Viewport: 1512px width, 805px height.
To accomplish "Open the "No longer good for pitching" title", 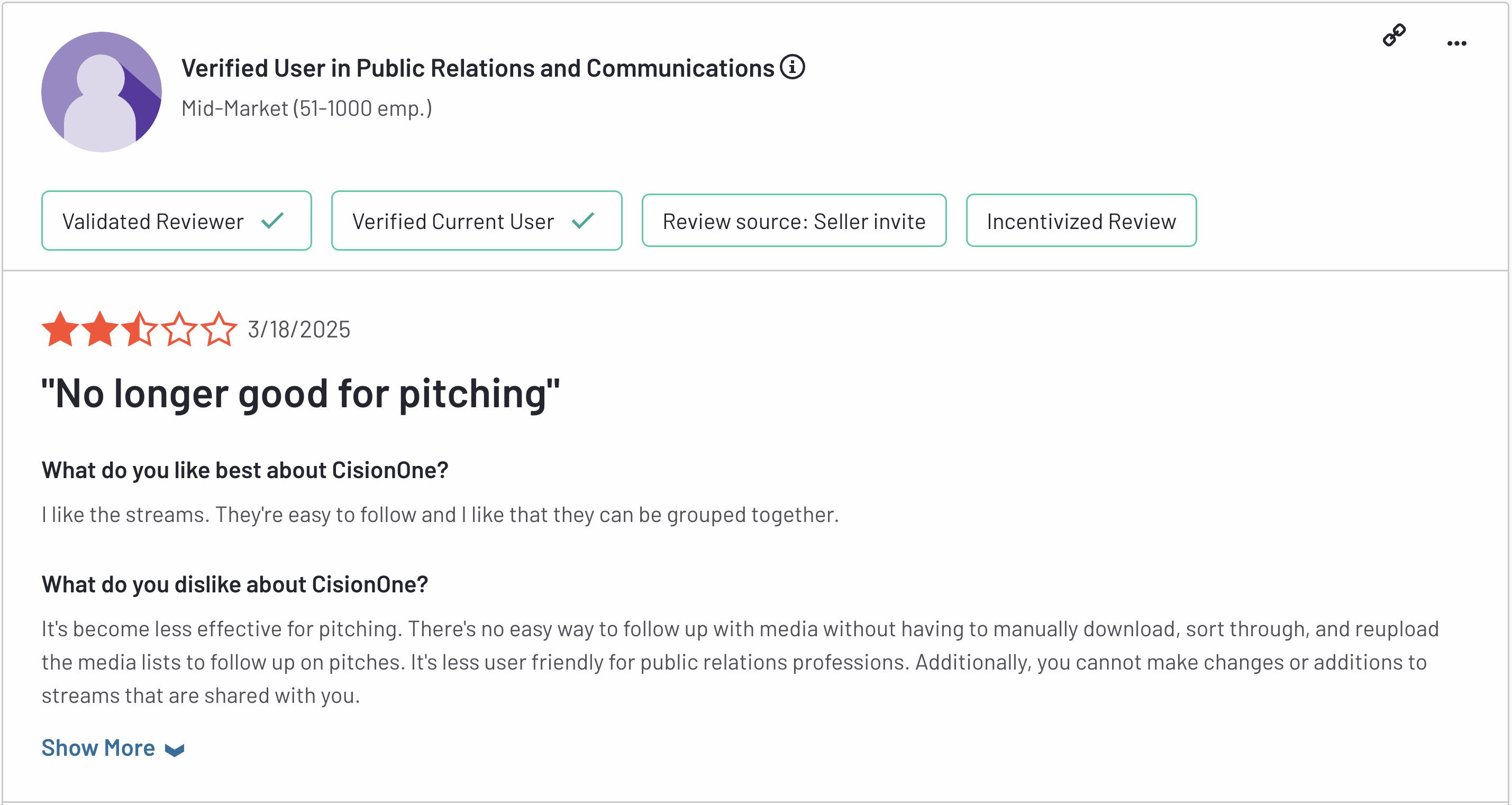I will [x=300, y=393].
